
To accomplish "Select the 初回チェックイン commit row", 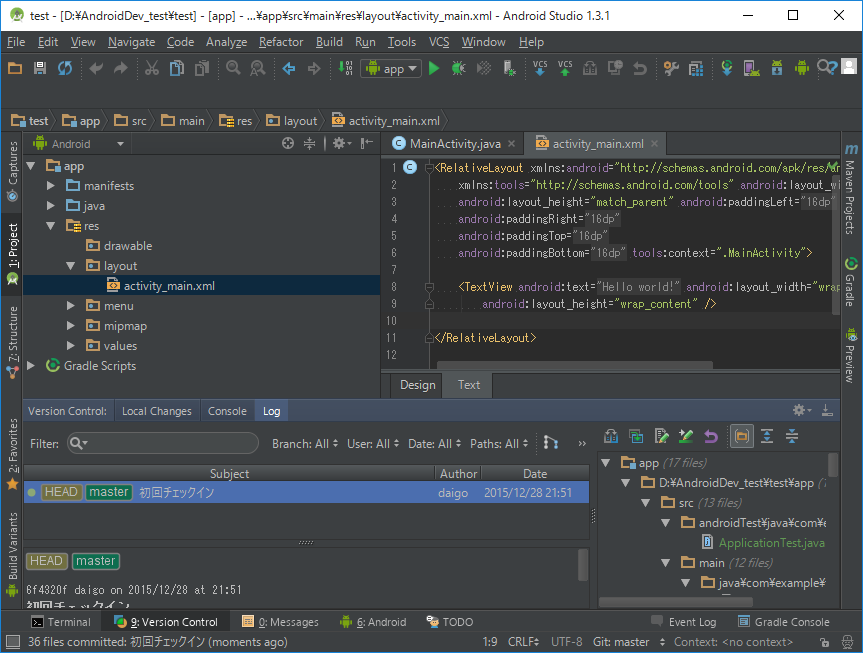I will (x=307, y=492).
